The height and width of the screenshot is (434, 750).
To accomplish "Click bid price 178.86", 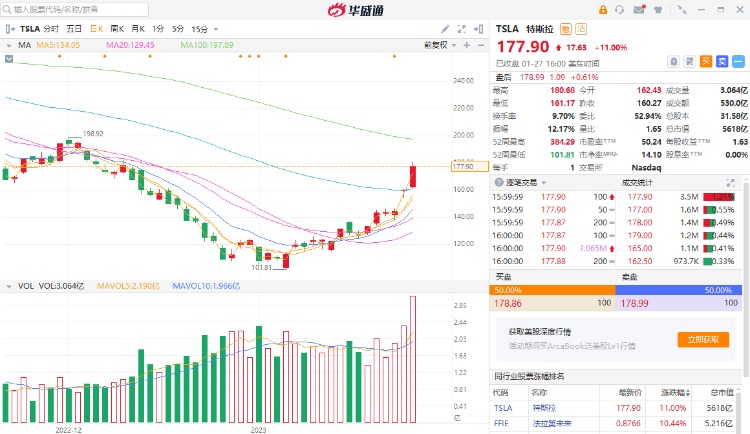I will tap(508, 303).
